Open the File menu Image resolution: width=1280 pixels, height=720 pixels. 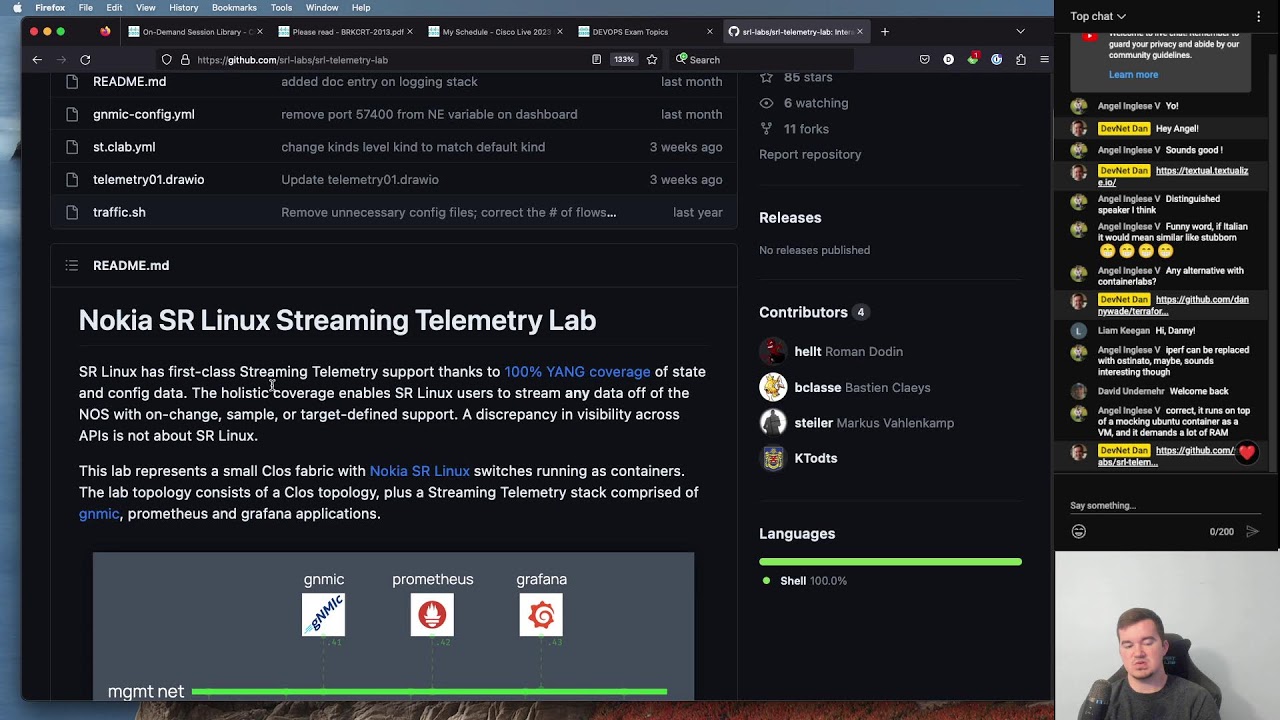click(x=86, y=8)
